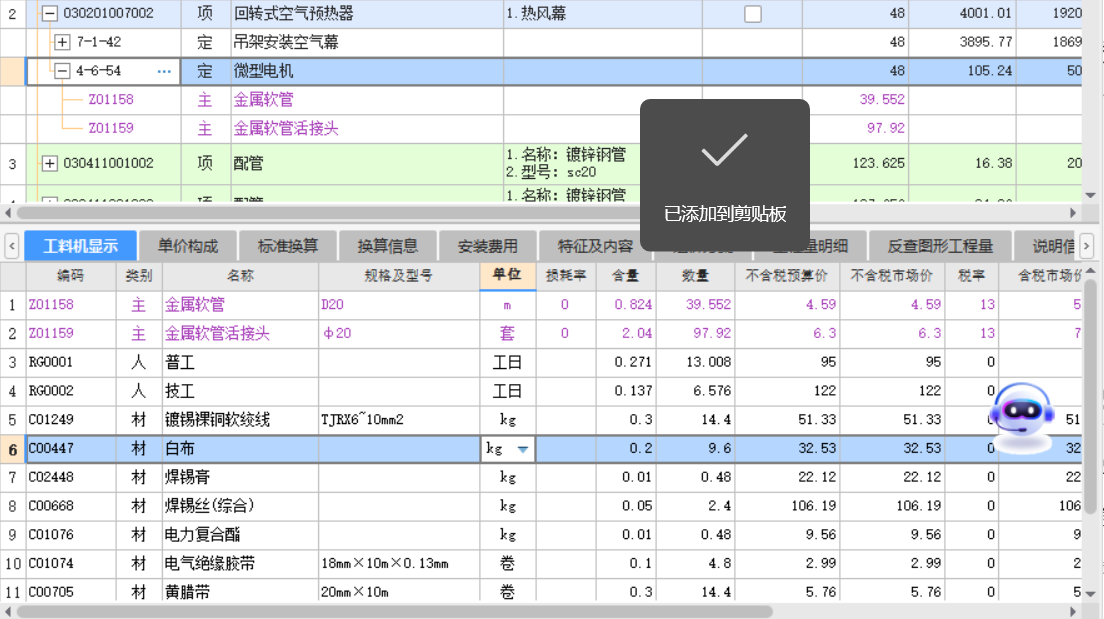The height and width of the screenshot is (619, 1104).
Task: Click the 焊锡丝(综合) material name cell
Action: [240, 506]
